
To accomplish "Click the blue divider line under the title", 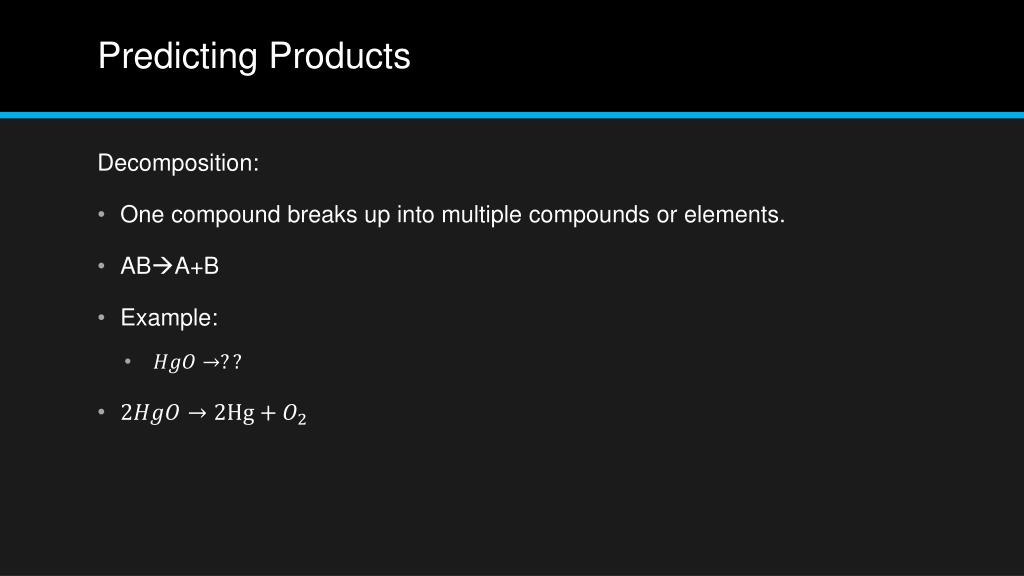I will [512, 115].
